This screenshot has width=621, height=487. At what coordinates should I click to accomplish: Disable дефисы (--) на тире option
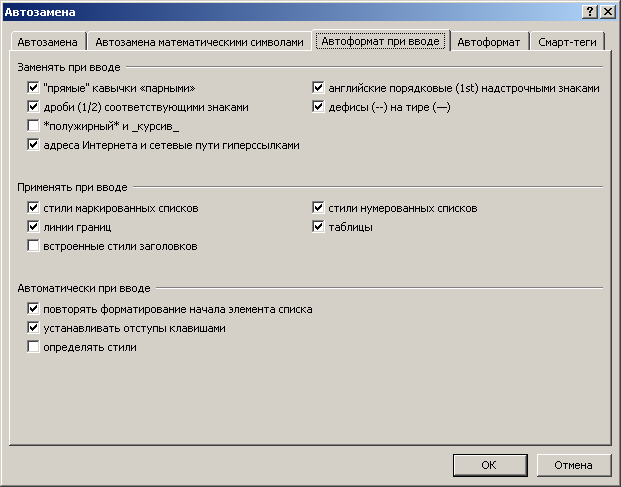pyautogui.click(x=318, y=107)
